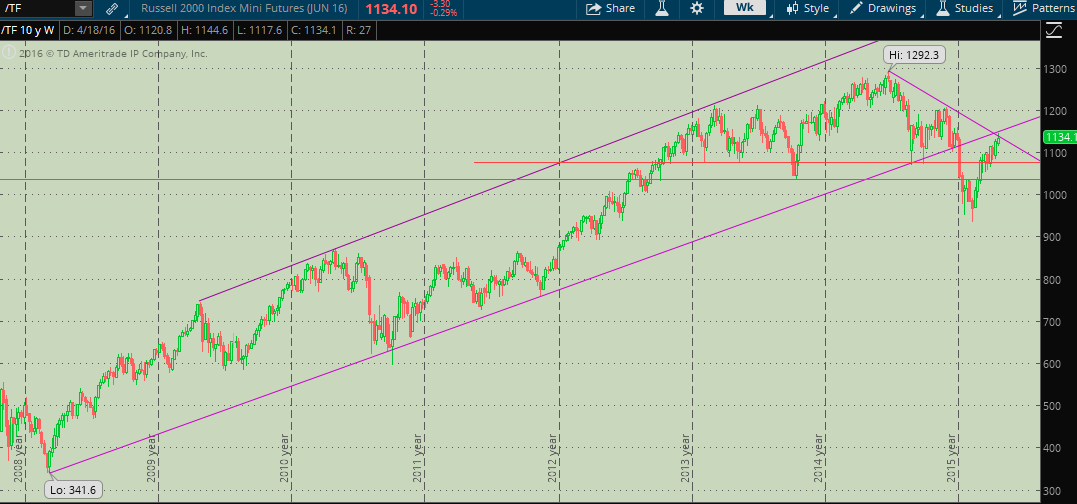The image size is (1077, 504).
Task: Click the /TF 10 y W label
Action: [x=29, y=31]
